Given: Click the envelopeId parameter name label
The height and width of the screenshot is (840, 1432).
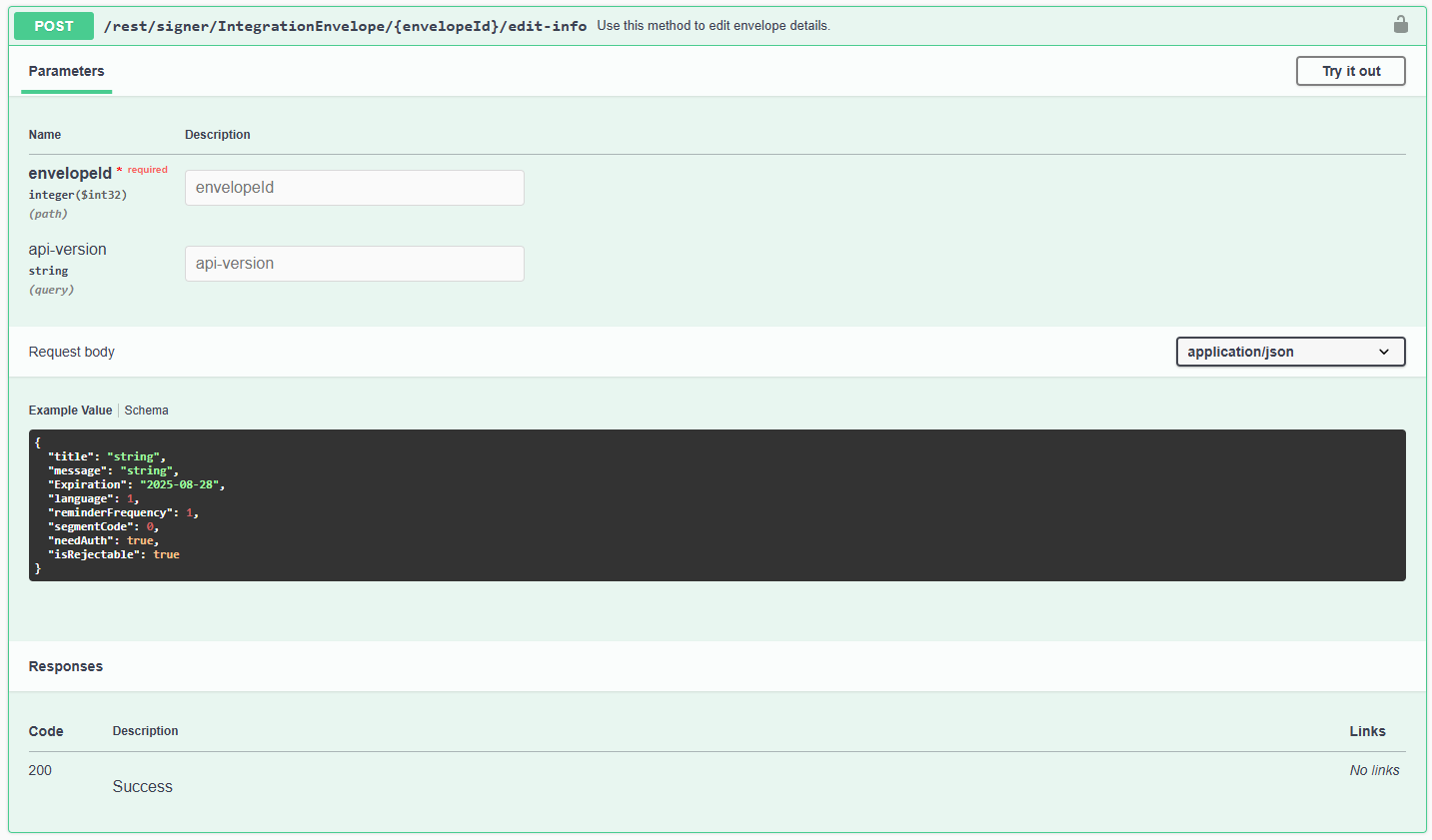Looking at the screenshot, I should [70, 174].
